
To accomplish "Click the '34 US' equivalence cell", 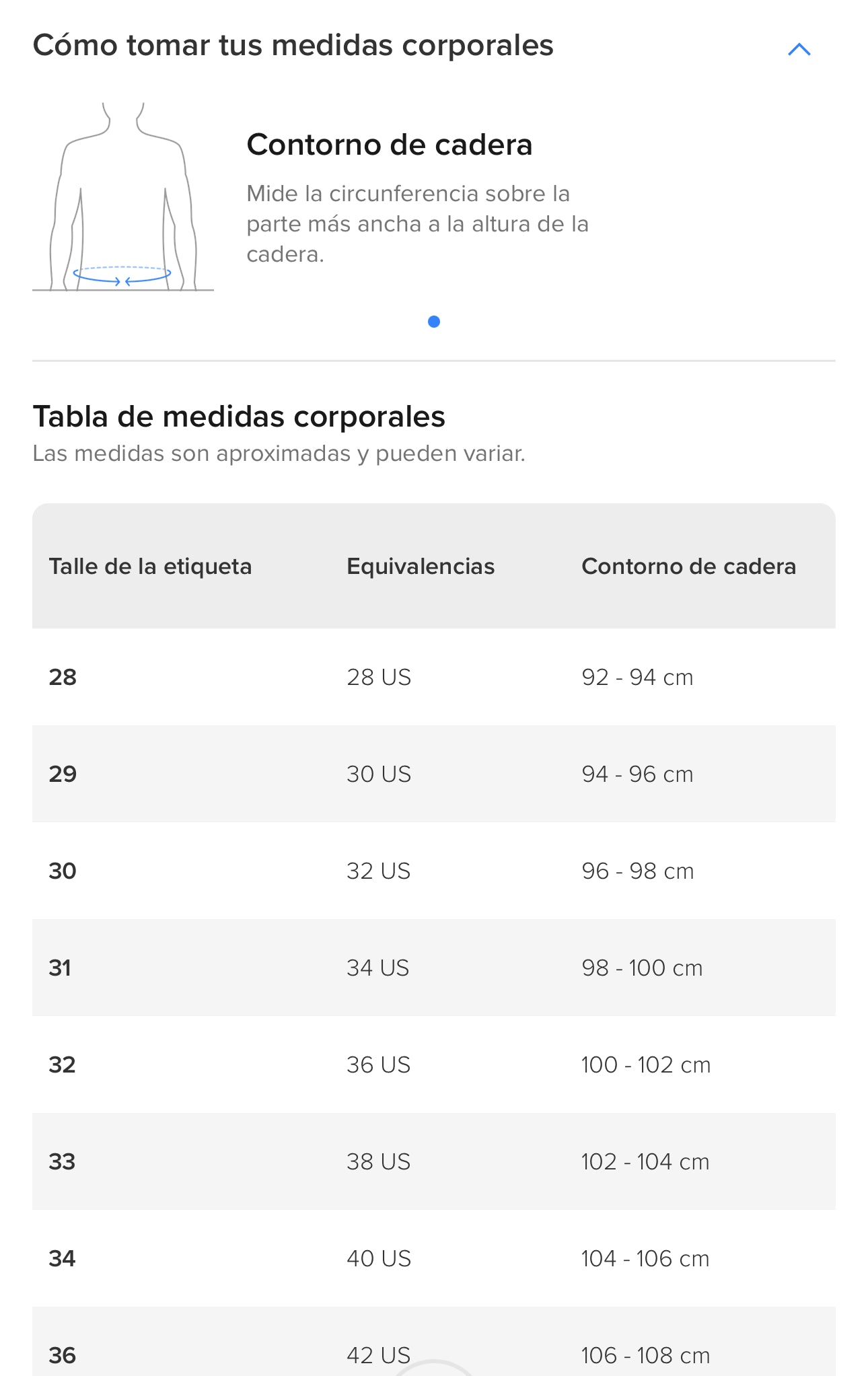I will pyautogui.click(x=377, y=968).
